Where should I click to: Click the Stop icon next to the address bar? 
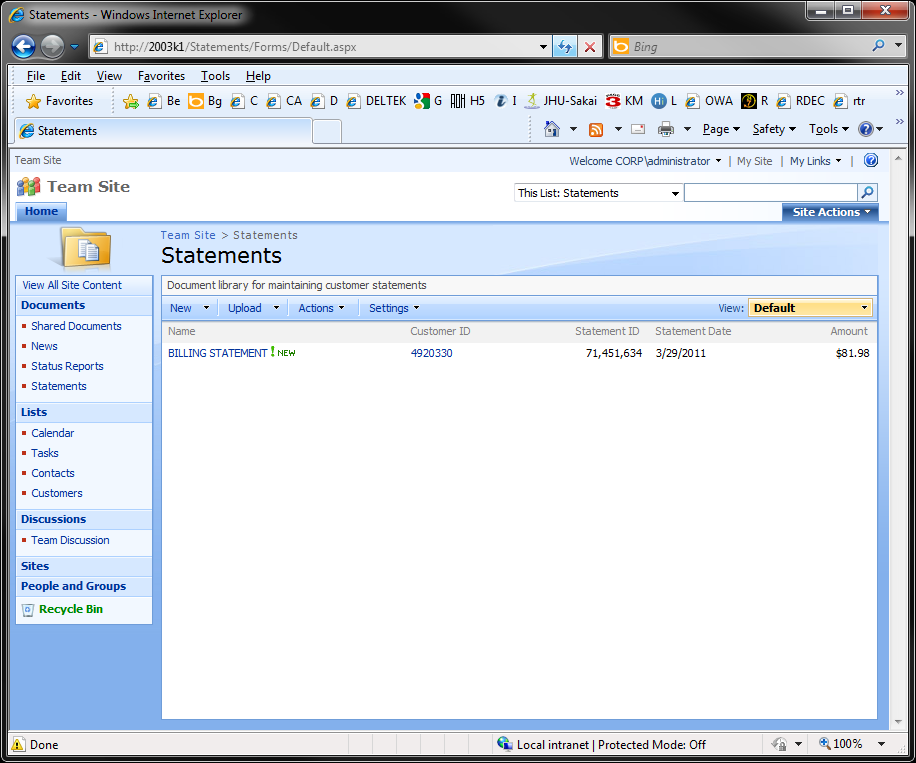click(x=590, y=46)
